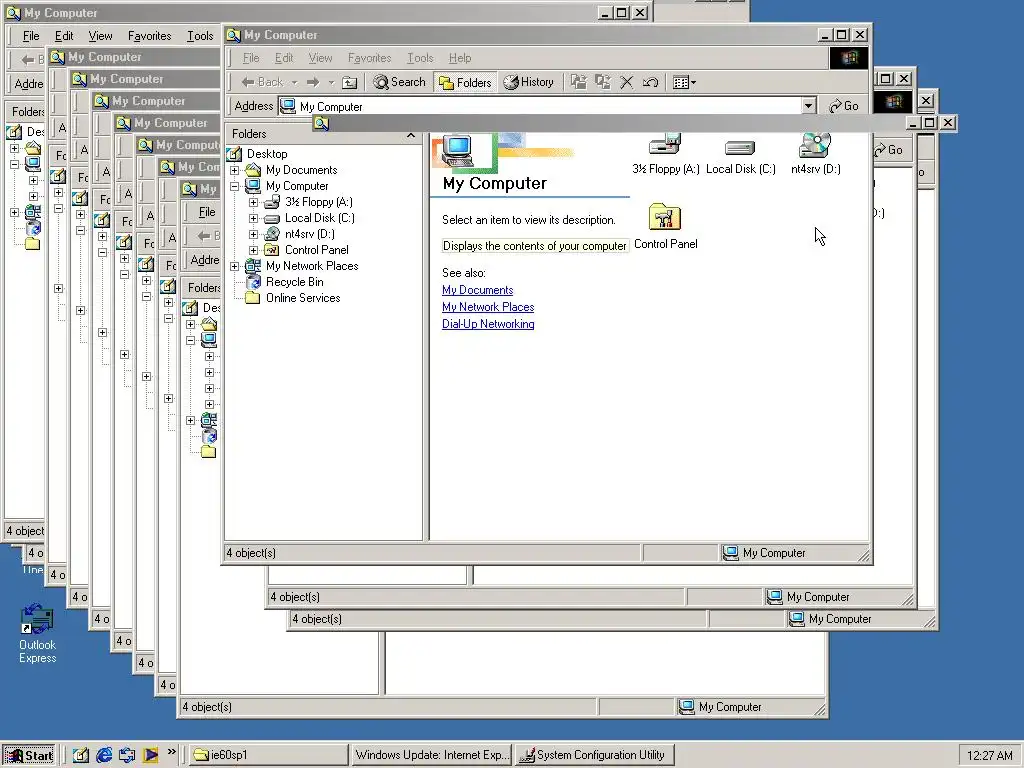
Task: Click the Move To toolbar icon
Action: tap(578, 82)
